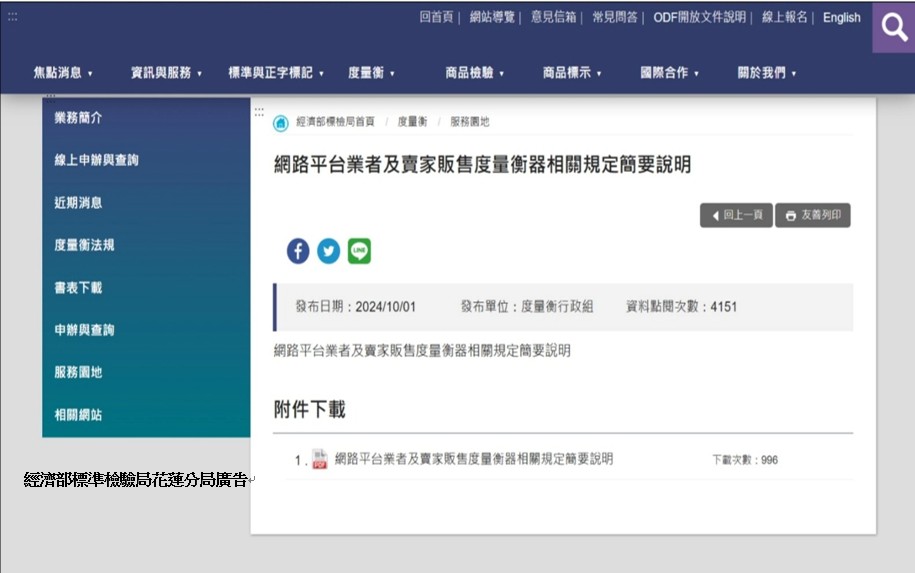
Task: Expand the 關於我們 dropdown menu
Action: tap(766, 73)
